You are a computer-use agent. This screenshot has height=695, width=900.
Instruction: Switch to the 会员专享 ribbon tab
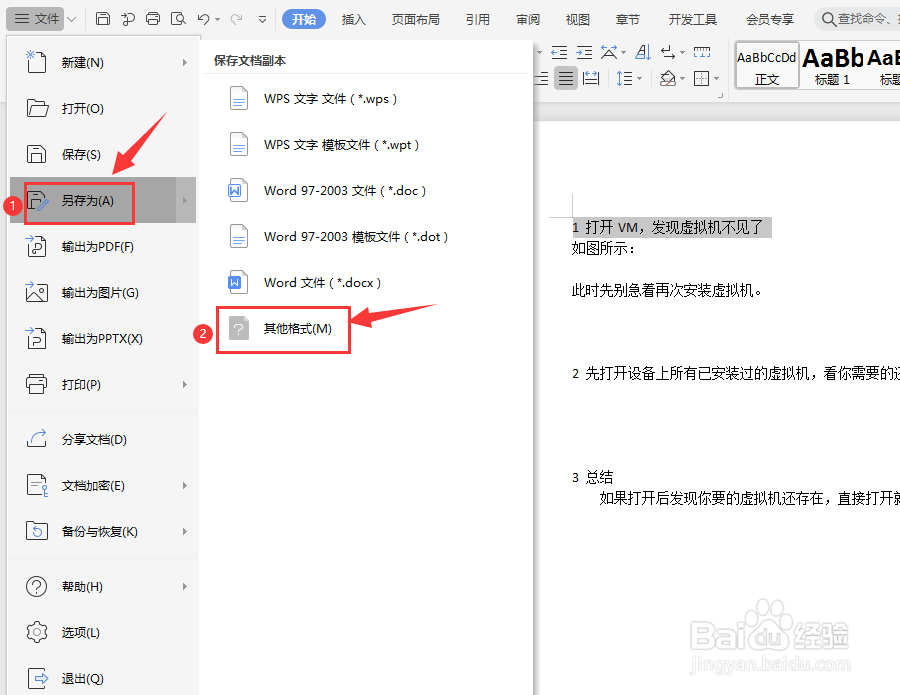pos(770,20)
